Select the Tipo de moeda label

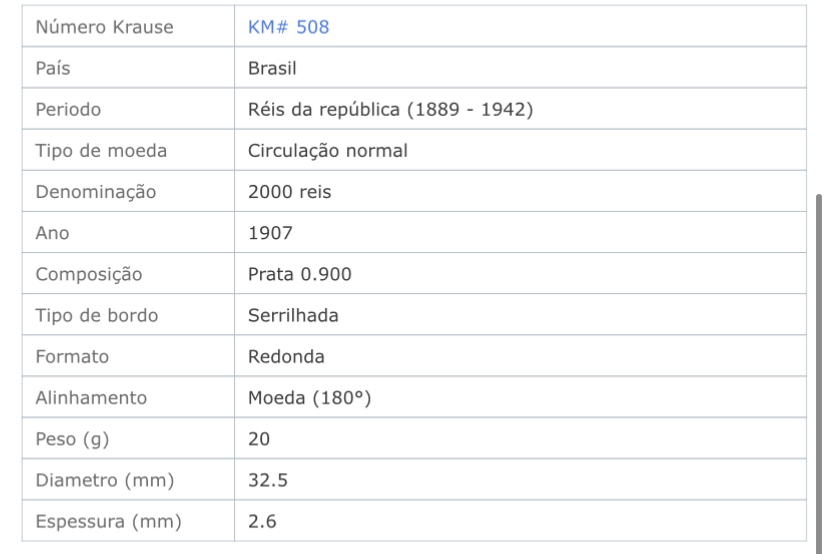click(x=101, y=151)
